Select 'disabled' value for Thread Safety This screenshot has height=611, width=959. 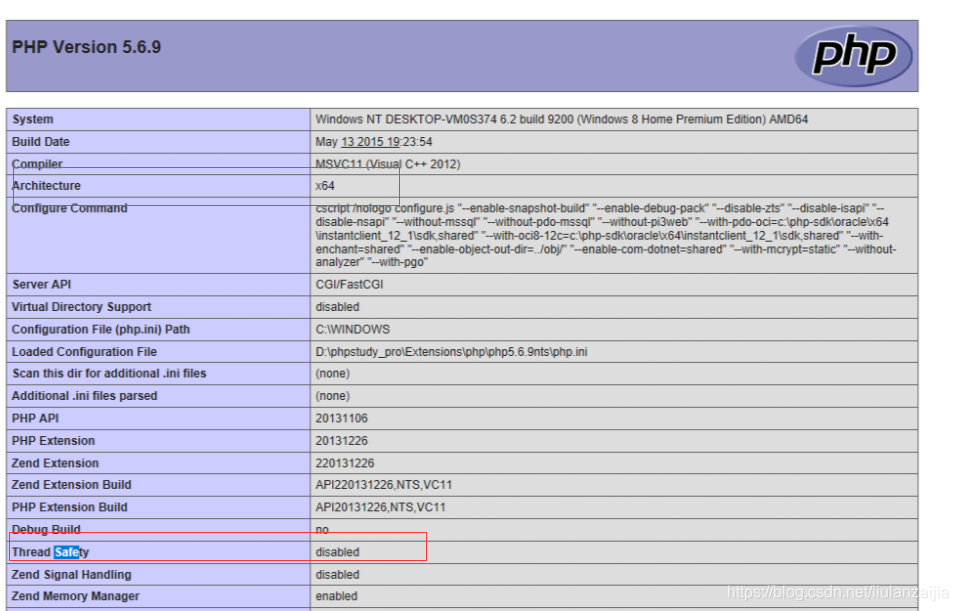[338, 552]
